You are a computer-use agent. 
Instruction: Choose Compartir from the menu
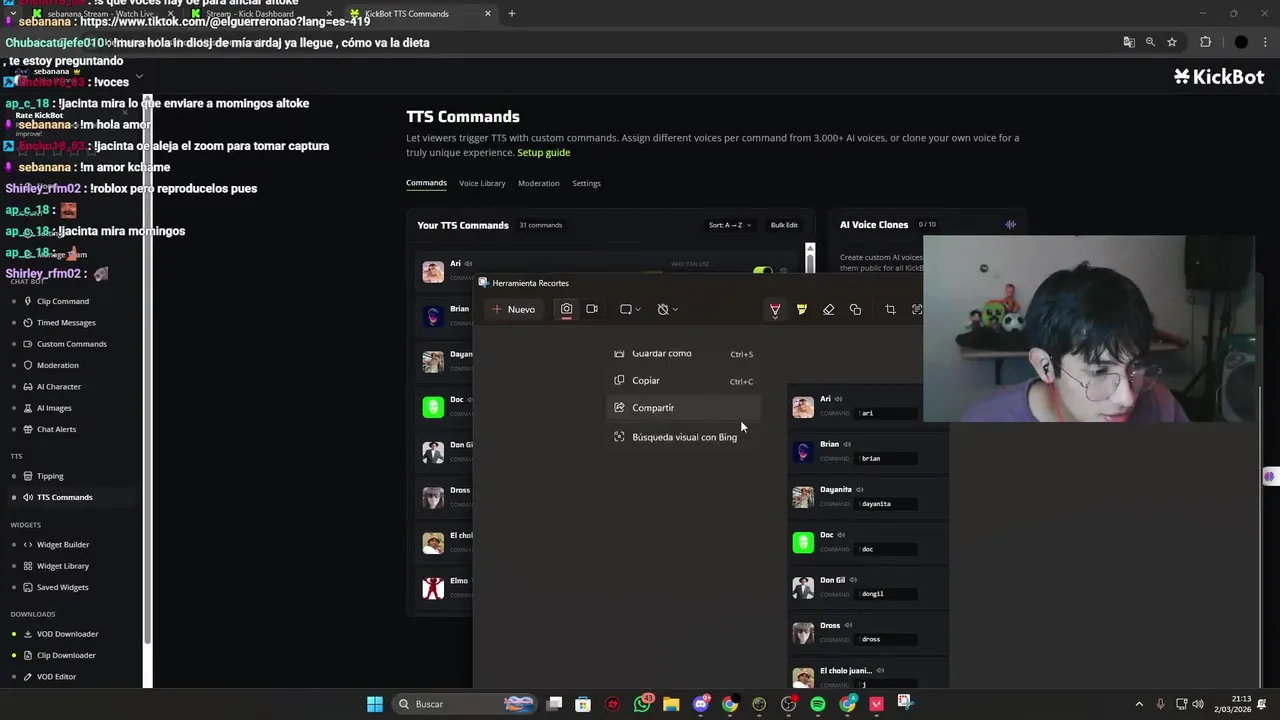(683, 408)
